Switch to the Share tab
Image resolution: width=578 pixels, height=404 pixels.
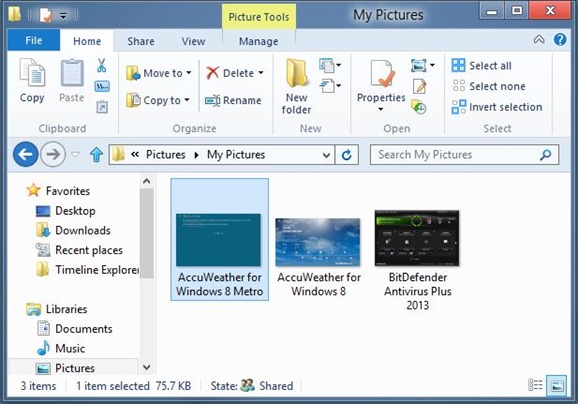click(x=141, y=41)
